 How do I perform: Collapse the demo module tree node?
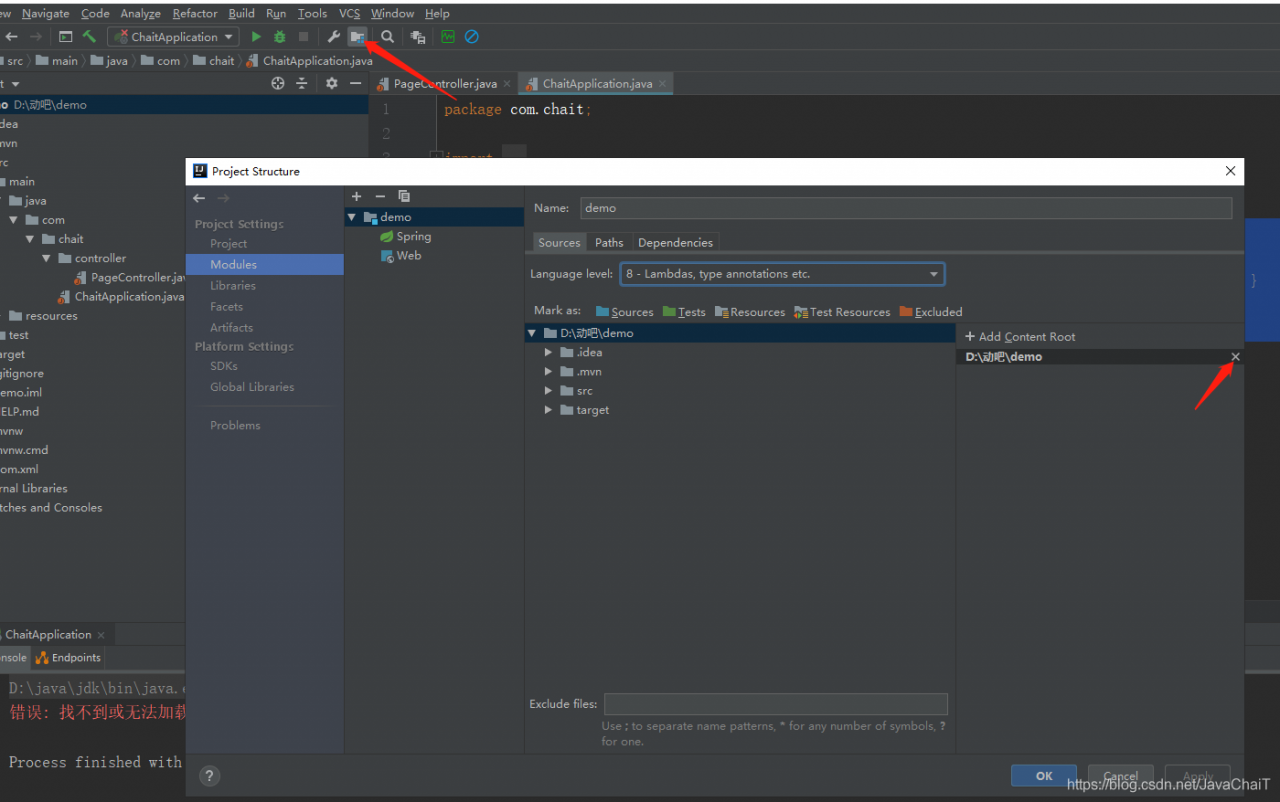[x=352, y=217]
